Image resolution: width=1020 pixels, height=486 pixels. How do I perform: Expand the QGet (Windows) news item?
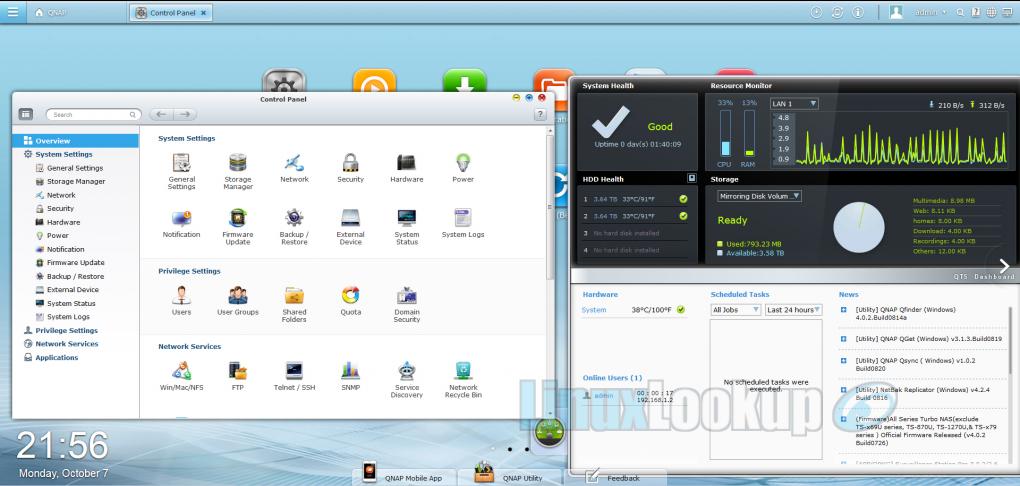[x=843, y=338]
